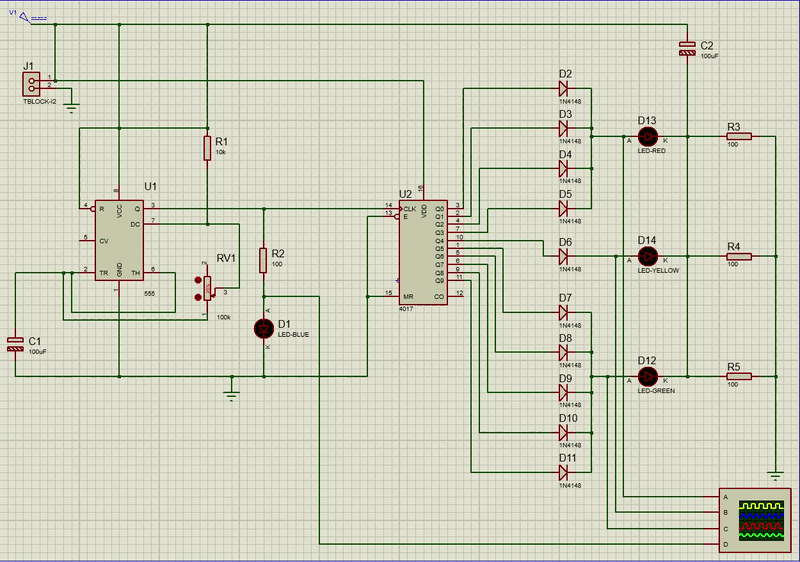Screen dimensions: 800x562
Task: Click the MR pin label on U2
Action: point(408,297)
